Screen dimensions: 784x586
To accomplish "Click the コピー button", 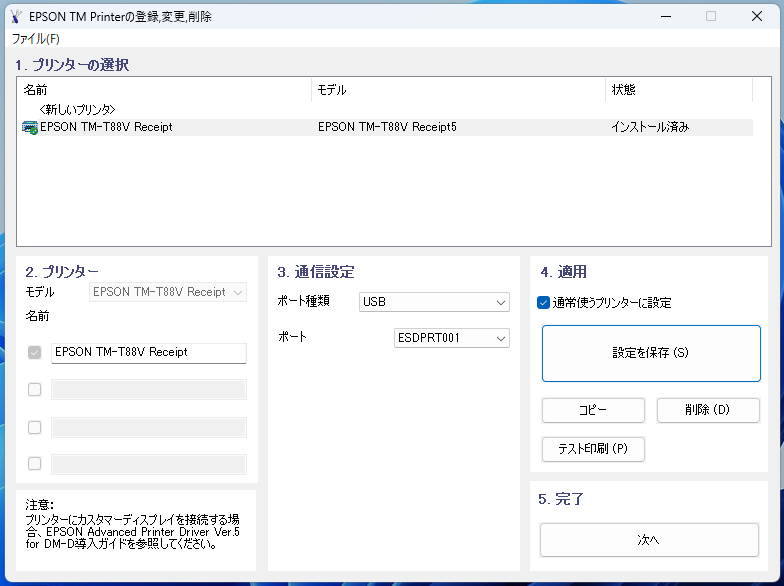I will click(x=593, y=411).
